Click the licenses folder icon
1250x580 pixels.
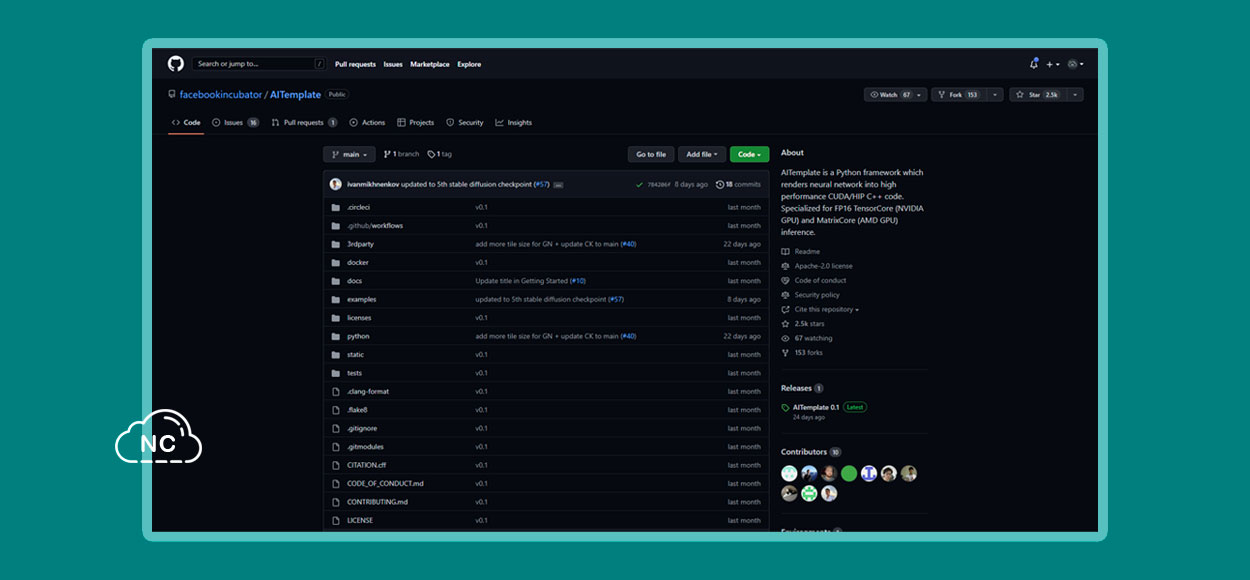pos(336,318)
